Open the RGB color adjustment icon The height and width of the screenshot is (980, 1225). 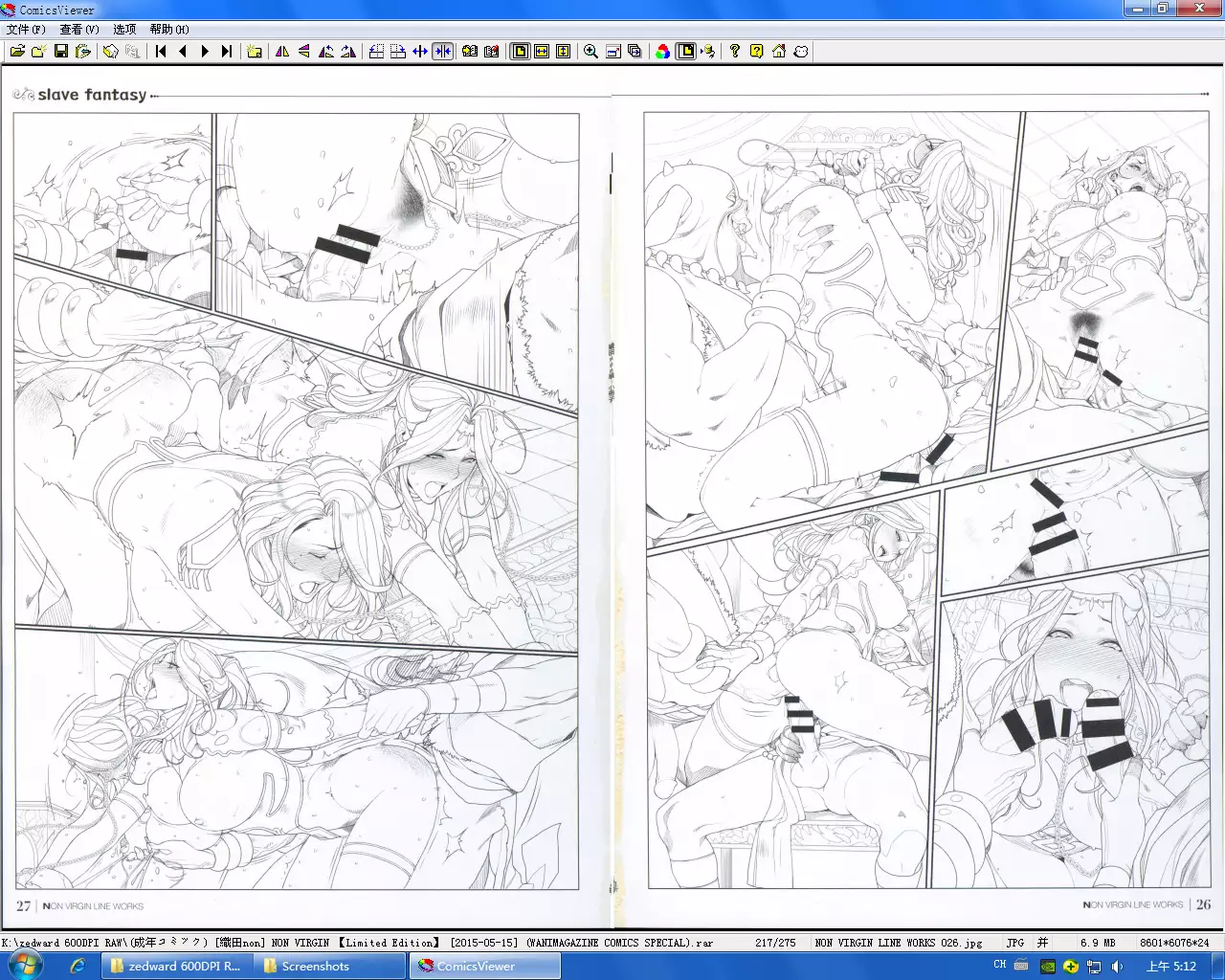coord(662,52)
